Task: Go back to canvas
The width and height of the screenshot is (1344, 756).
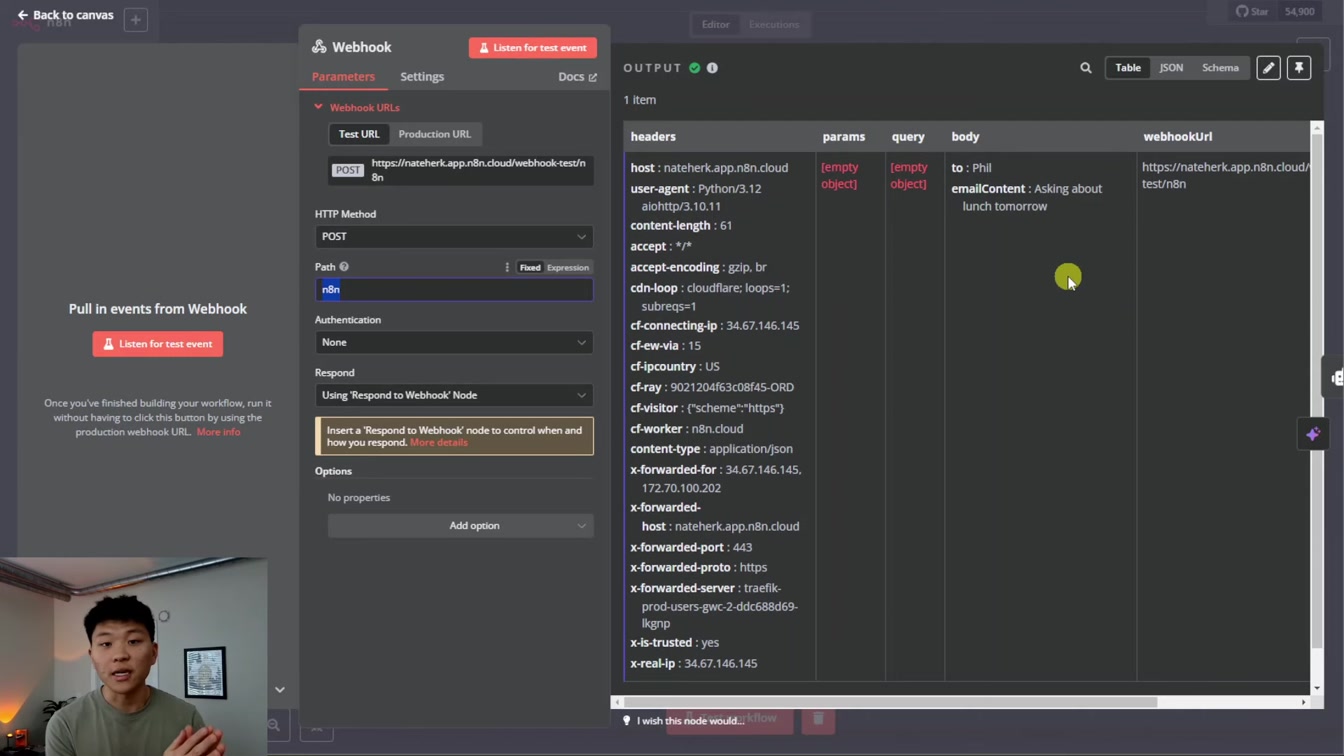Action: pyautogui.click(x=66, y=15)
